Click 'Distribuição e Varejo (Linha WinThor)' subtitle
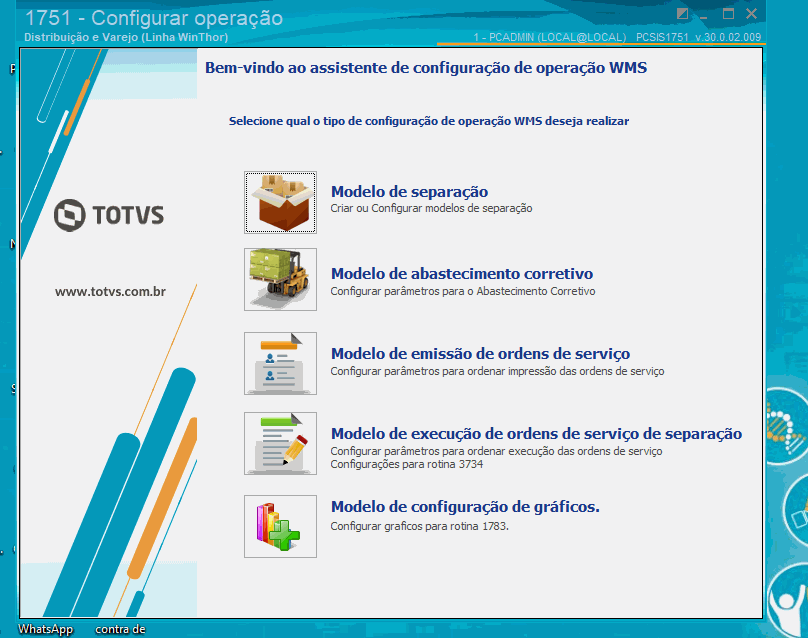 (x=126, y=37)
